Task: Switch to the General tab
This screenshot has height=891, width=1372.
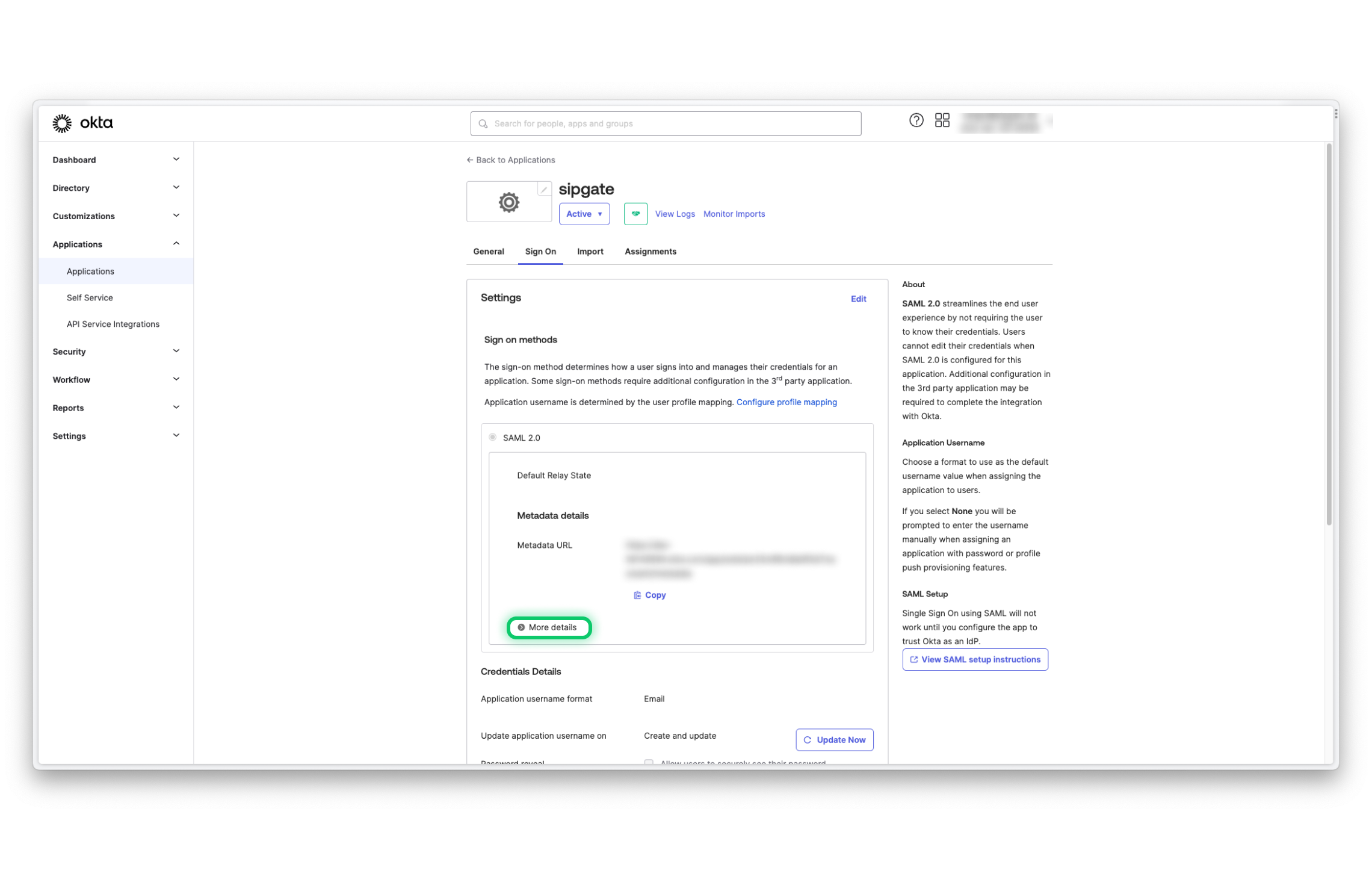Action: coord(488,252)
